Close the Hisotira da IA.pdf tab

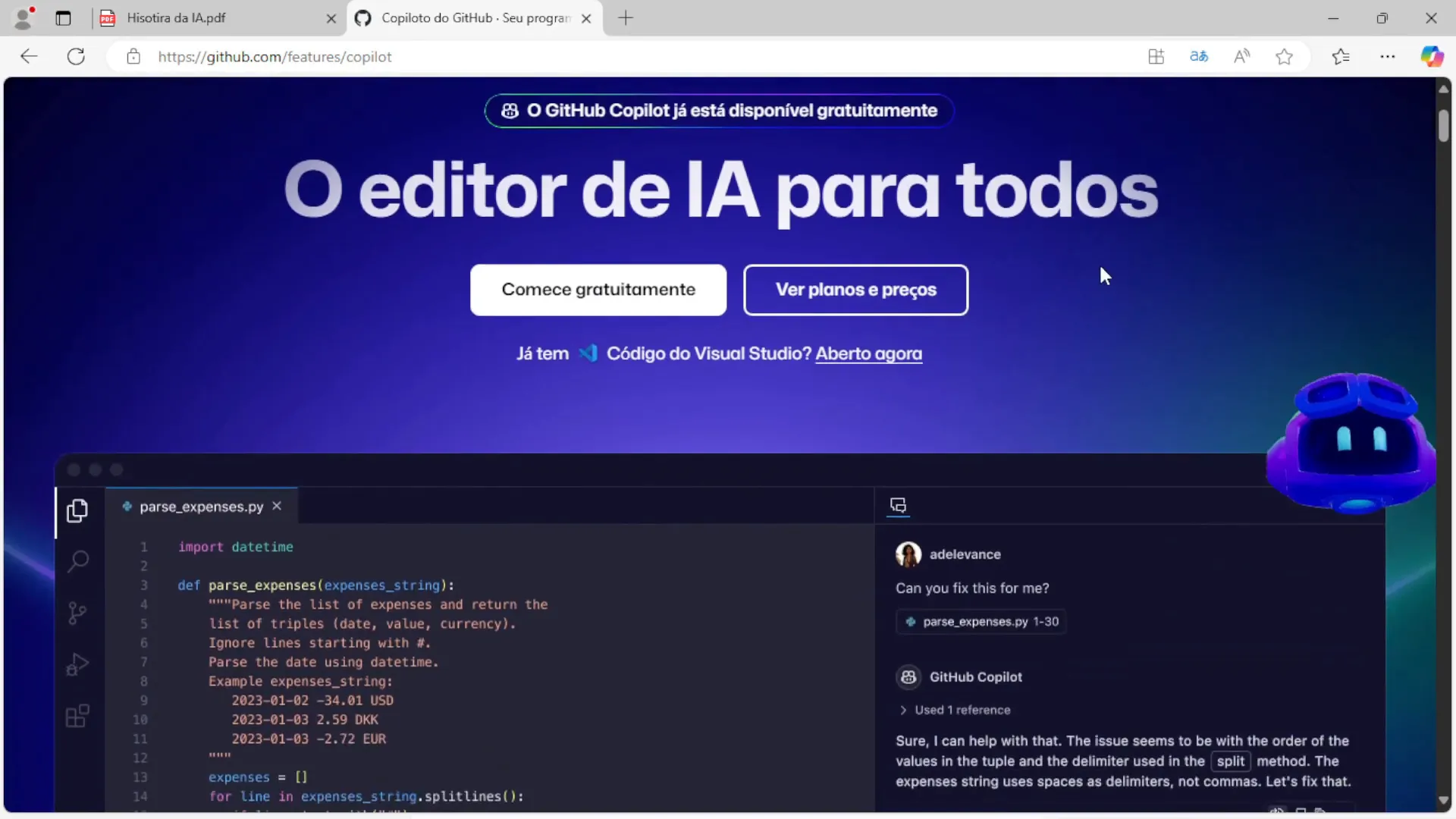click(331, 18)
